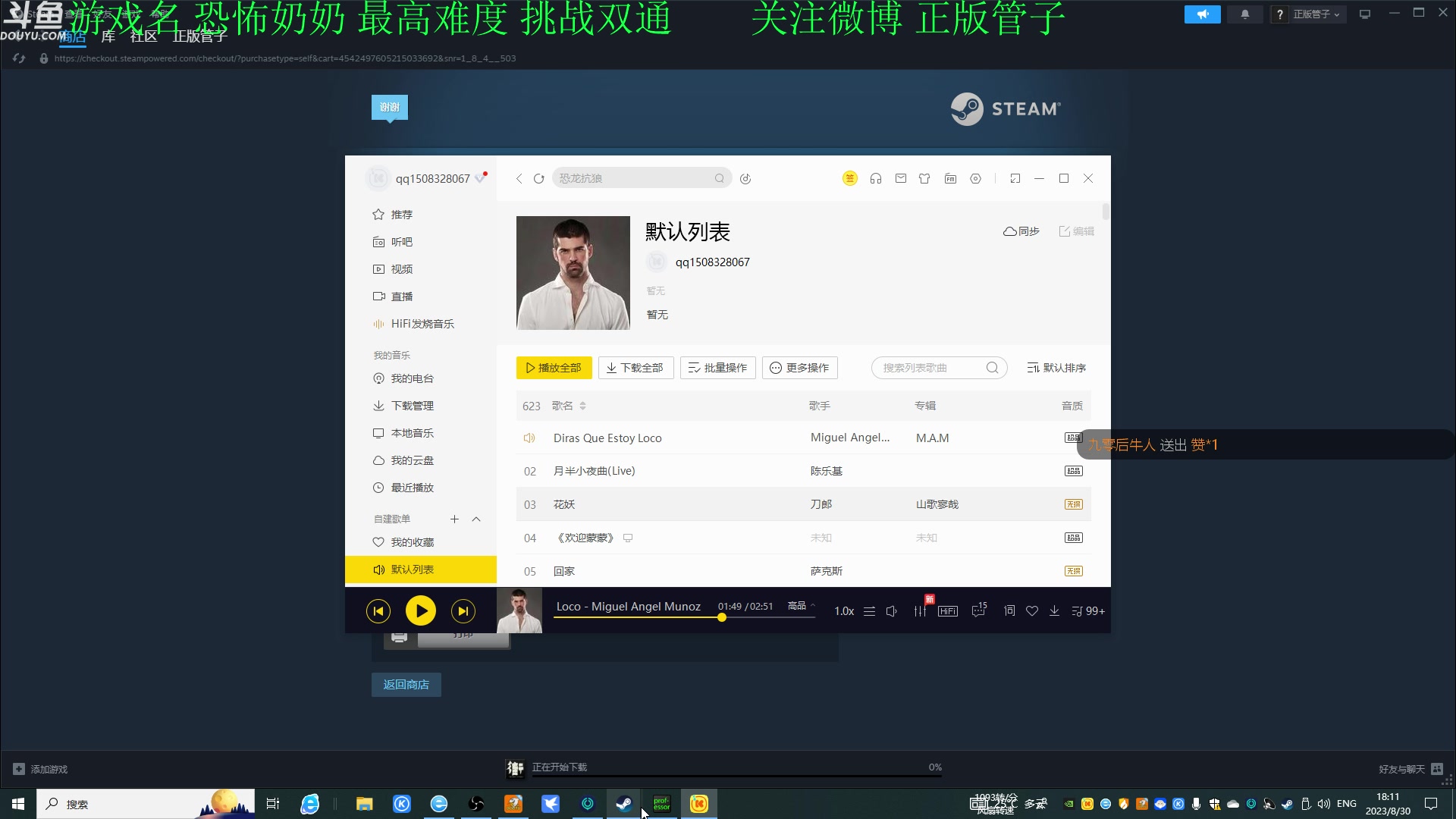Click the 搜索列表歌曲 search field
The height and width of the screenshot is (819, 1456).
(939, 368)
